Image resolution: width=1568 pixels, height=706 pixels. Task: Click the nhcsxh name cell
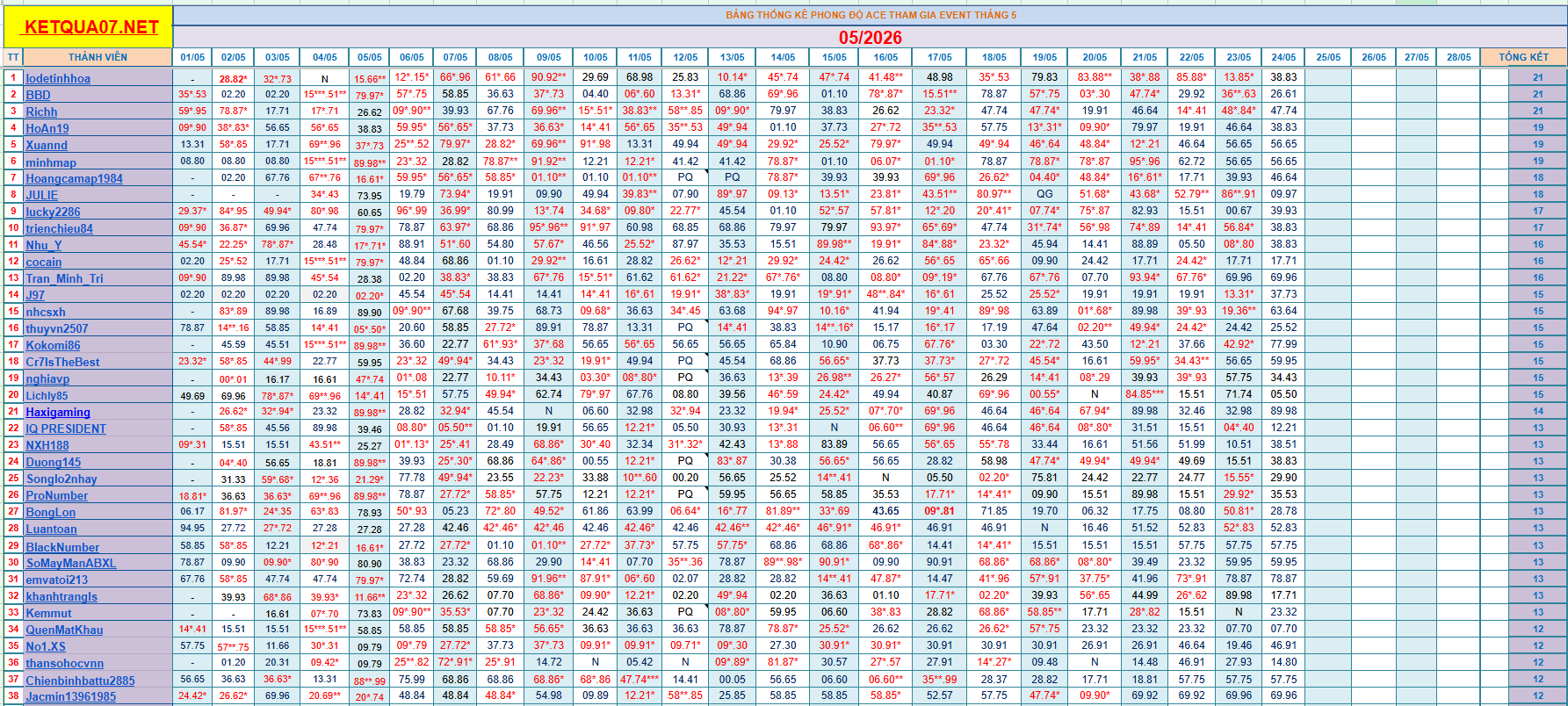[98, 312]
